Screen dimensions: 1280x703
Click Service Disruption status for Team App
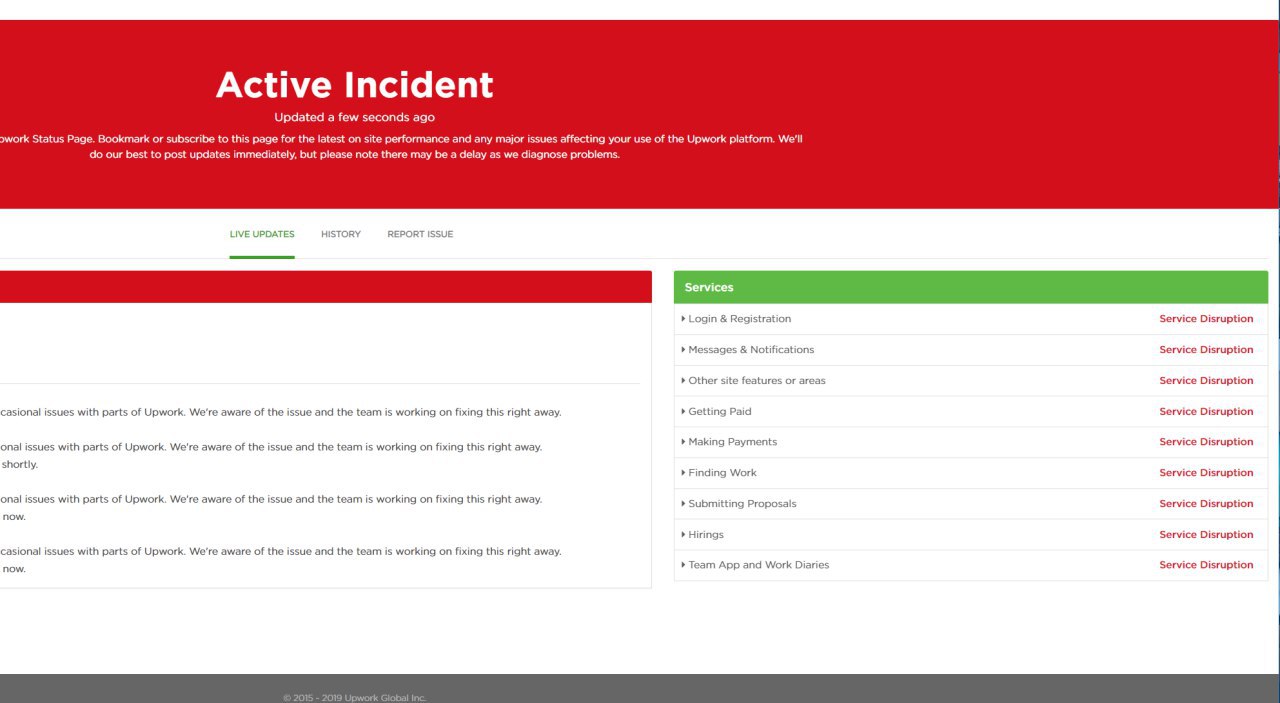[x=1206, y=565]
